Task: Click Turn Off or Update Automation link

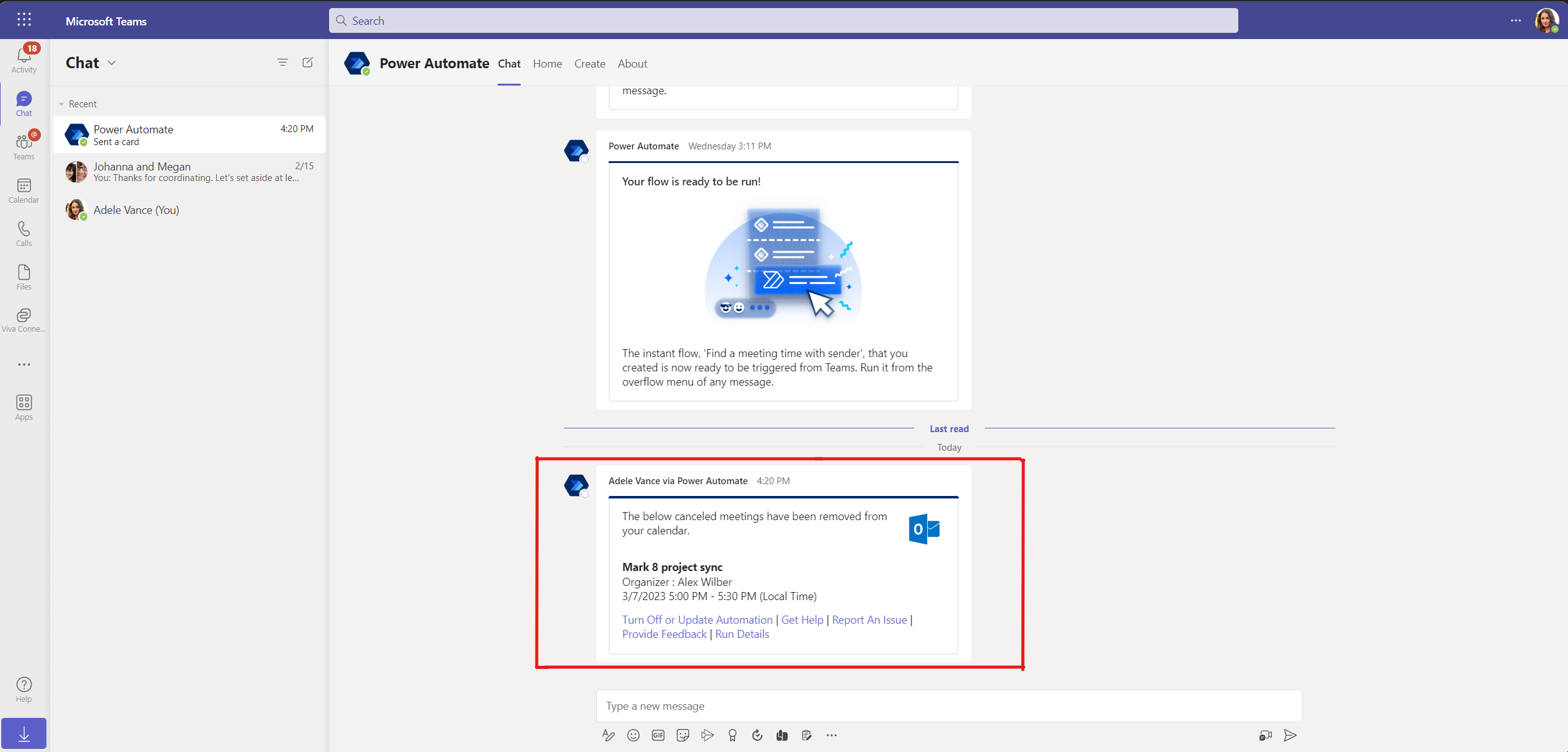Action: pyautogui.click(x=697, y=620)
